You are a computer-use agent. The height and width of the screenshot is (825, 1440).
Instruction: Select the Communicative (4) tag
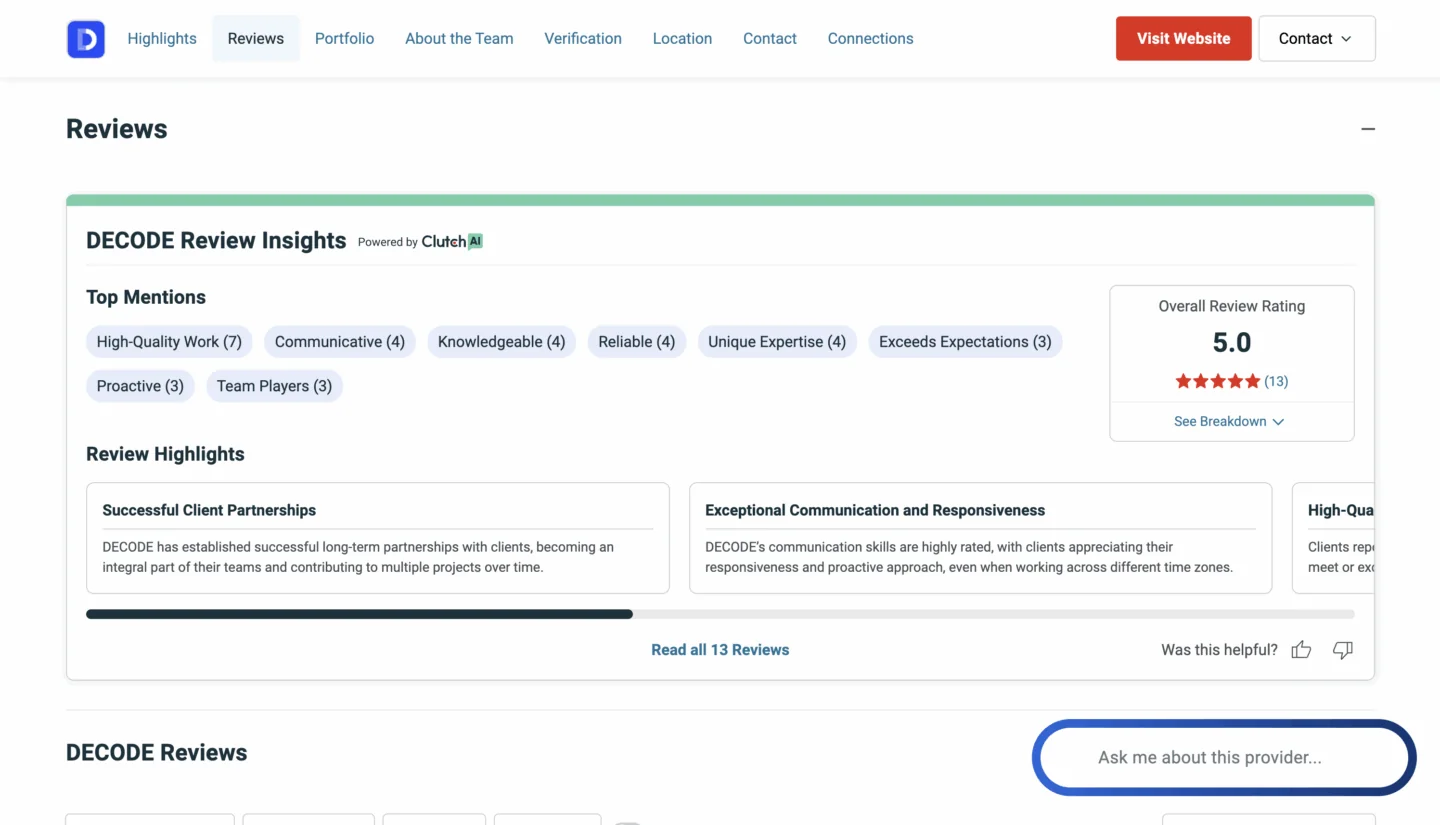(x=340, y=342)
